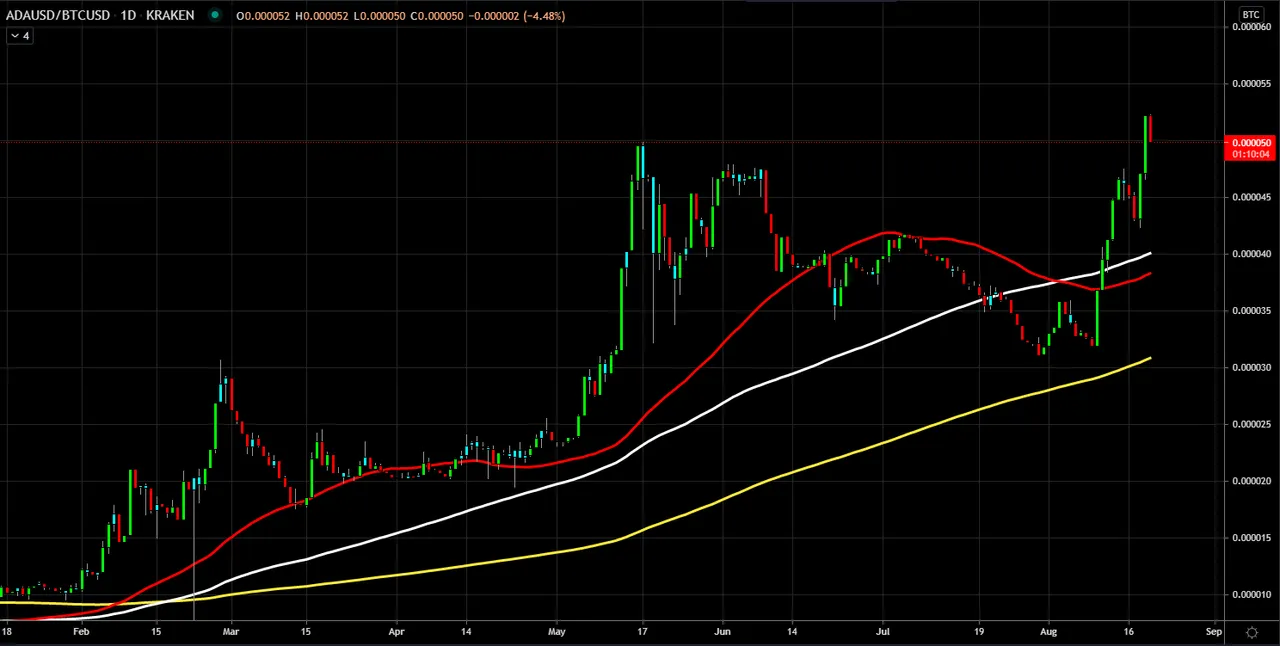Click 0.000010 on the price axis
The image size is (1280, 646).
point(1251,595)
